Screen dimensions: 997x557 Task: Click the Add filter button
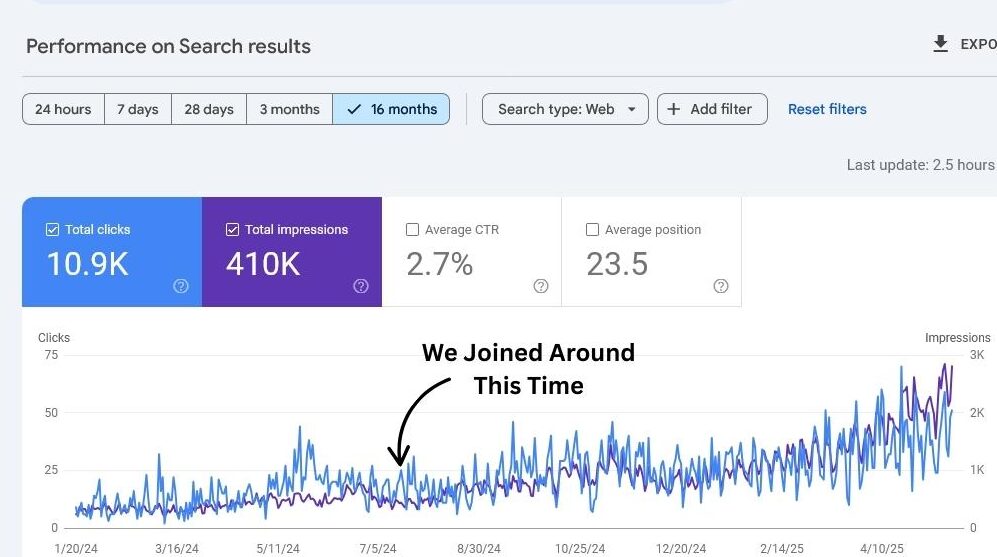pos(712,109)
